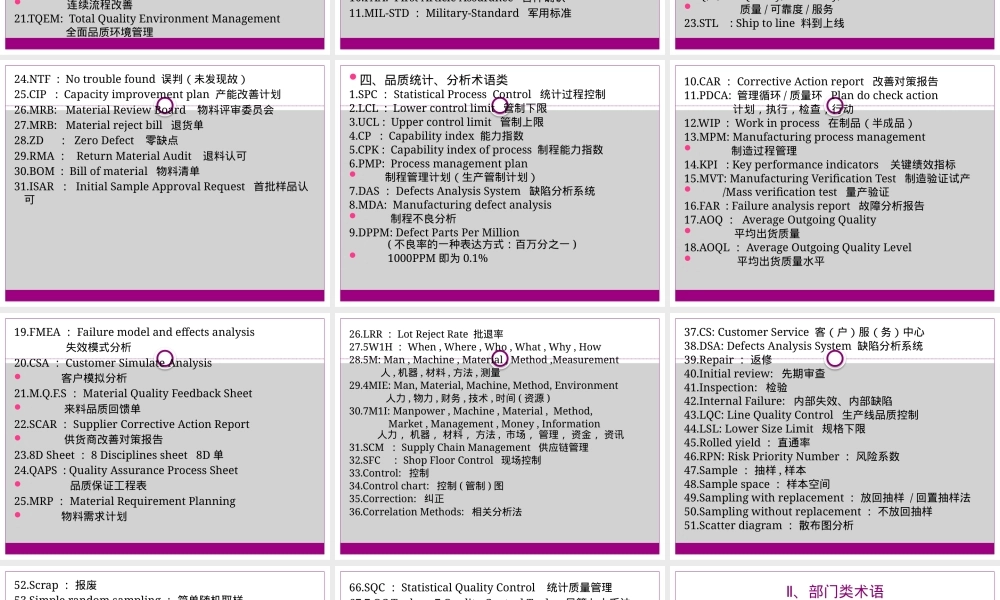Click '6.PMP: Process management plan'

(x=438, y=163)
